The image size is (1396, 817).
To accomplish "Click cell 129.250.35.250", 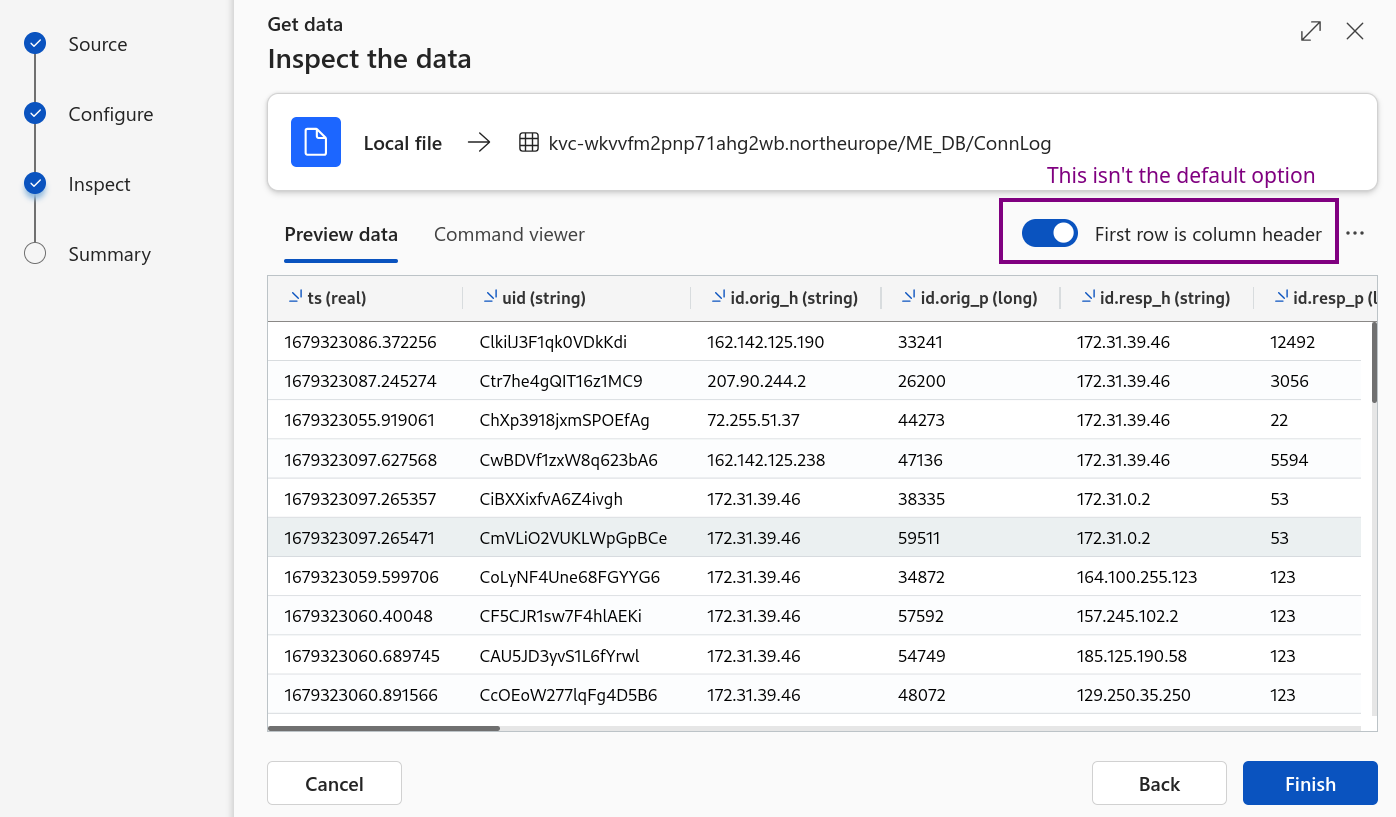I will (1134, 695).
